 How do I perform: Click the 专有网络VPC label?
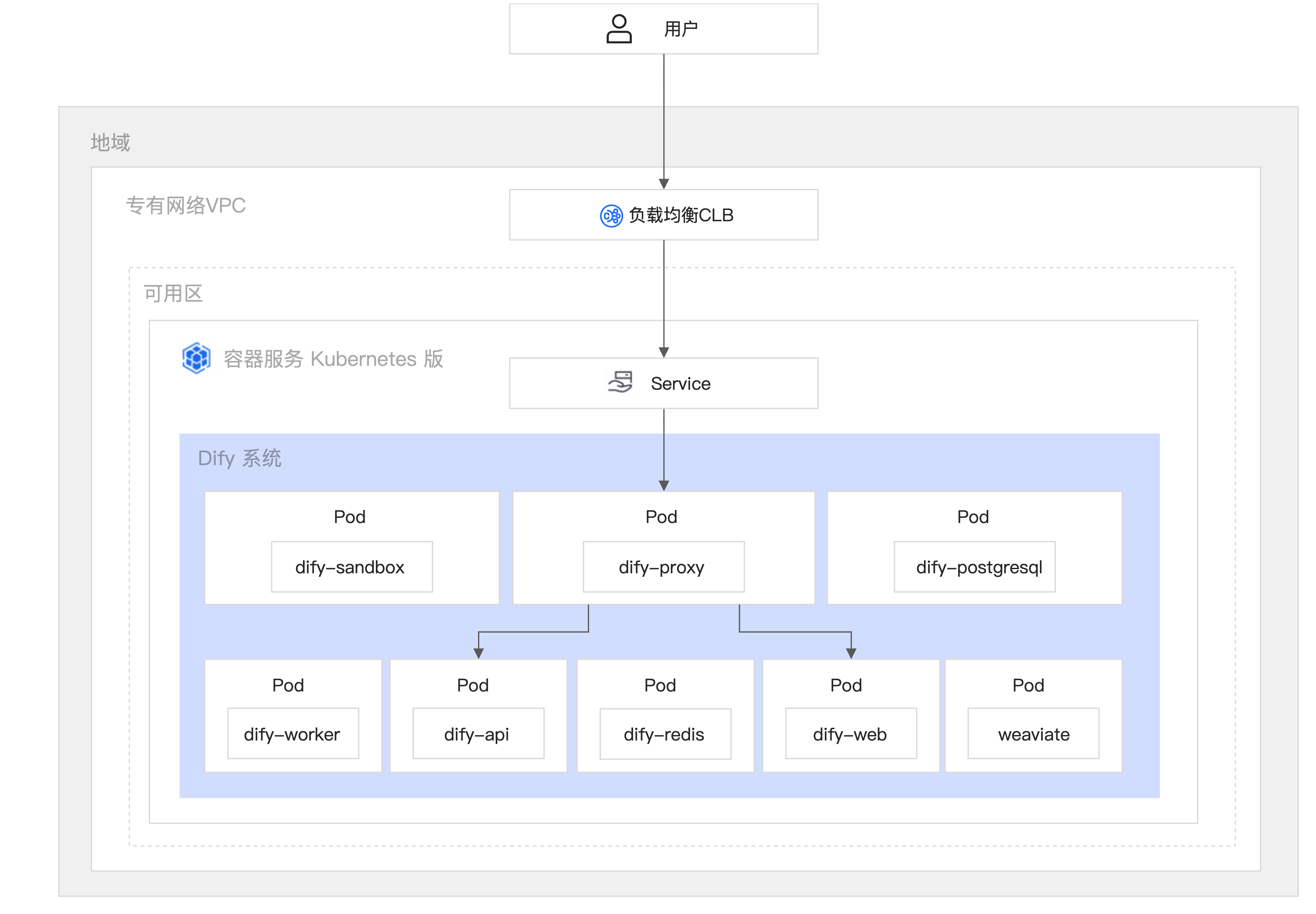(x=186, y=205)
